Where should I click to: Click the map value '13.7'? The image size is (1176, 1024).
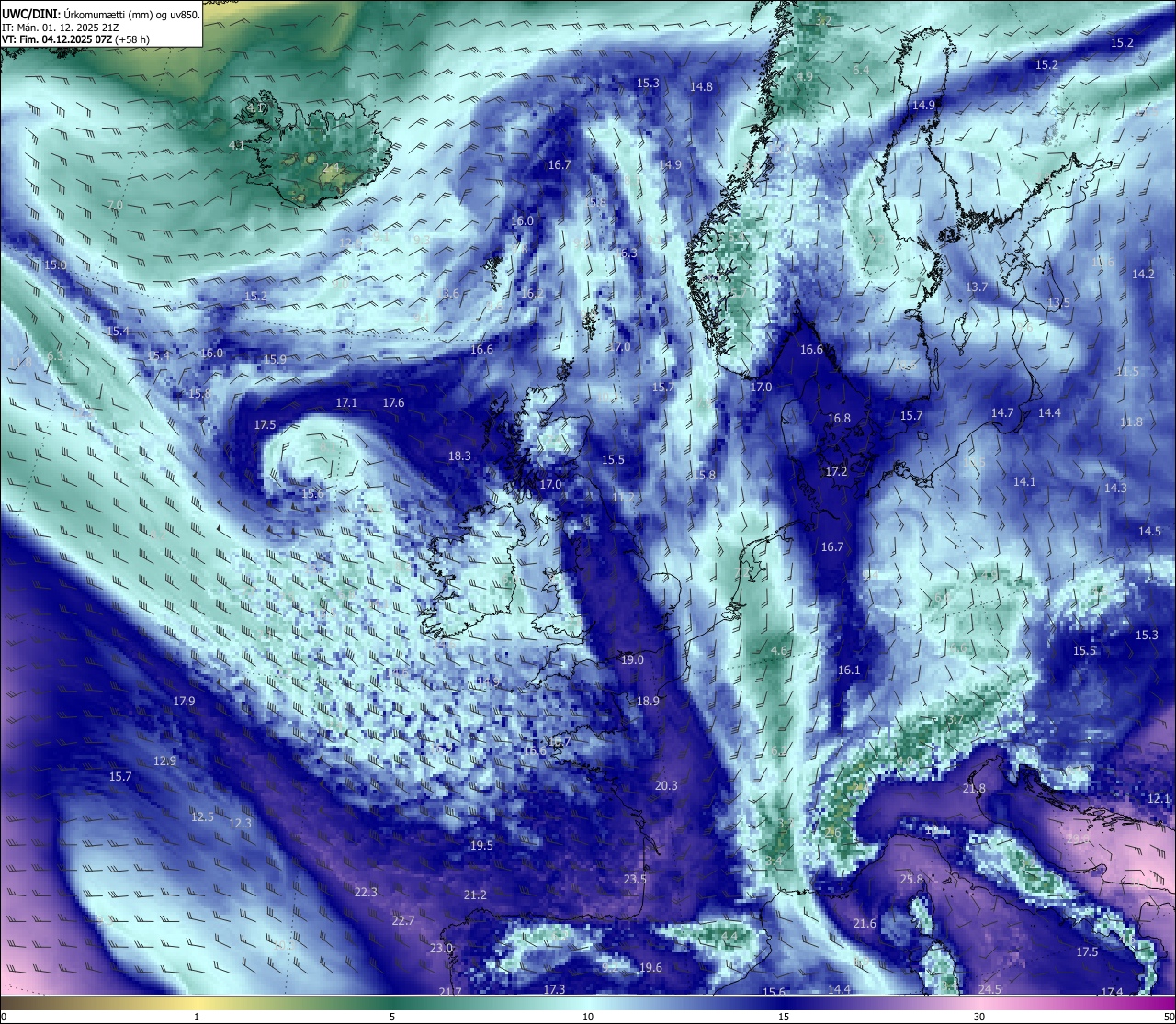[977, 287]
